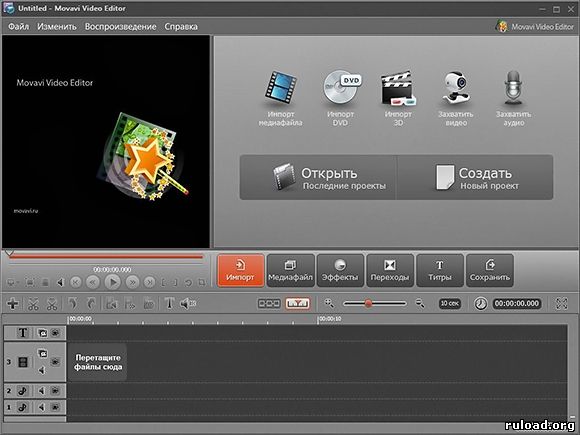Viewport: 580px width, 435px height.
Task: Click the first scissors split icon
Action: click(x=33, y=304)
